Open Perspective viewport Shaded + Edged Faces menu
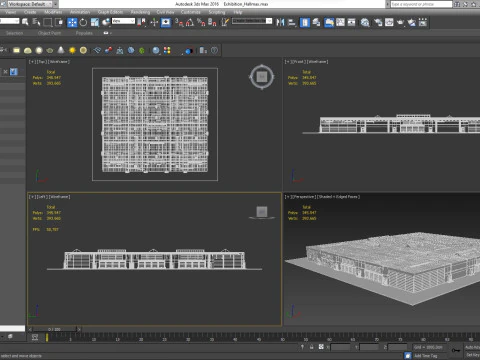Image resolution: width=480 pixels, height=360 pixels. tap(339, 197)
